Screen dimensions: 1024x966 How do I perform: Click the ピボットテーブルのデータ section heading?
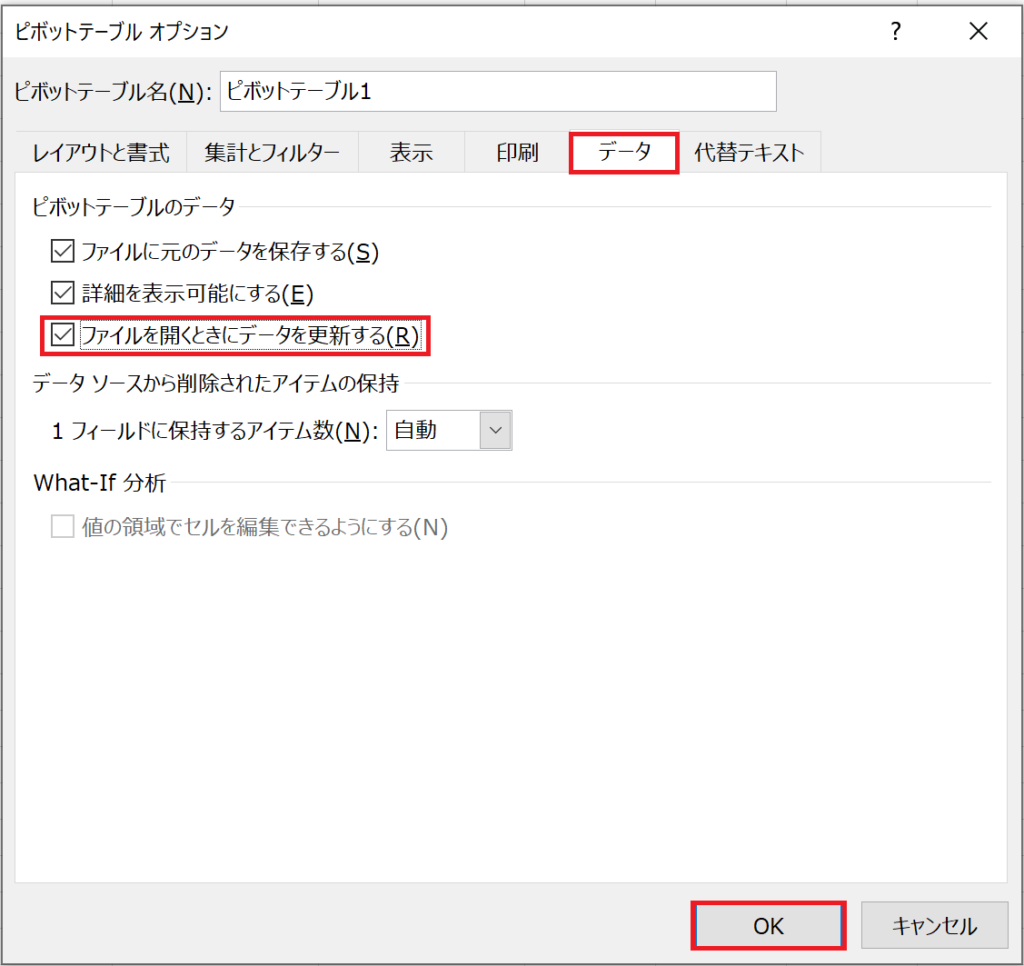[134, 206]
